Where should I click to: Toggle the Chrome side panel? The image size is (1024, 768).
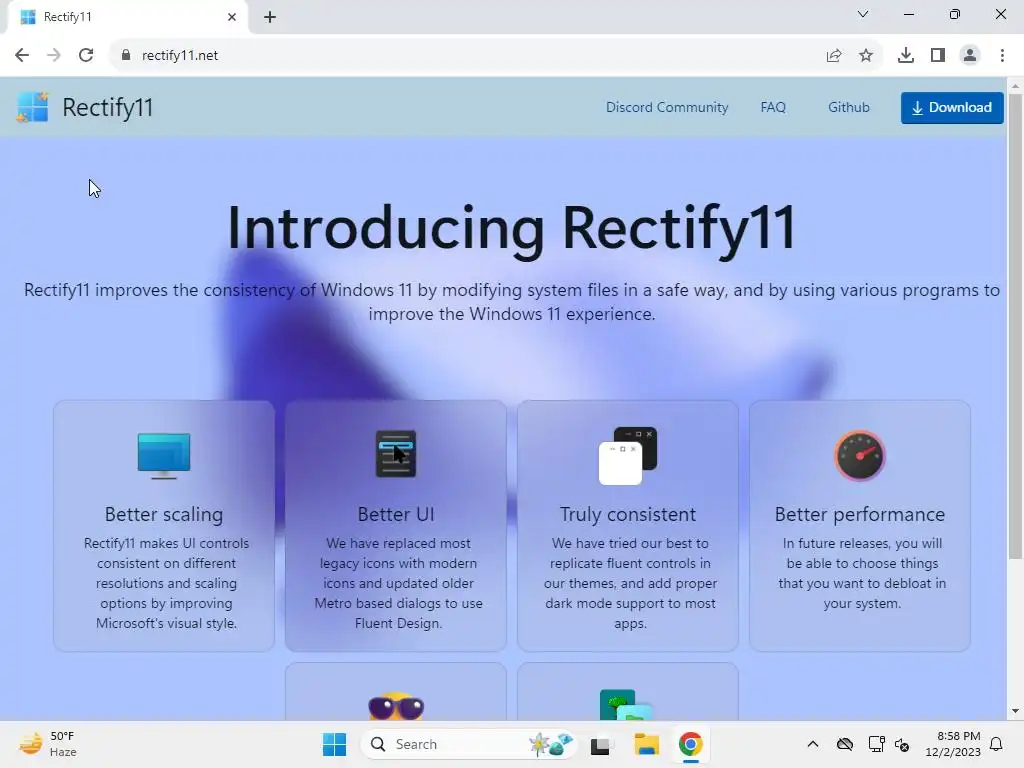[x=938, y=56]
